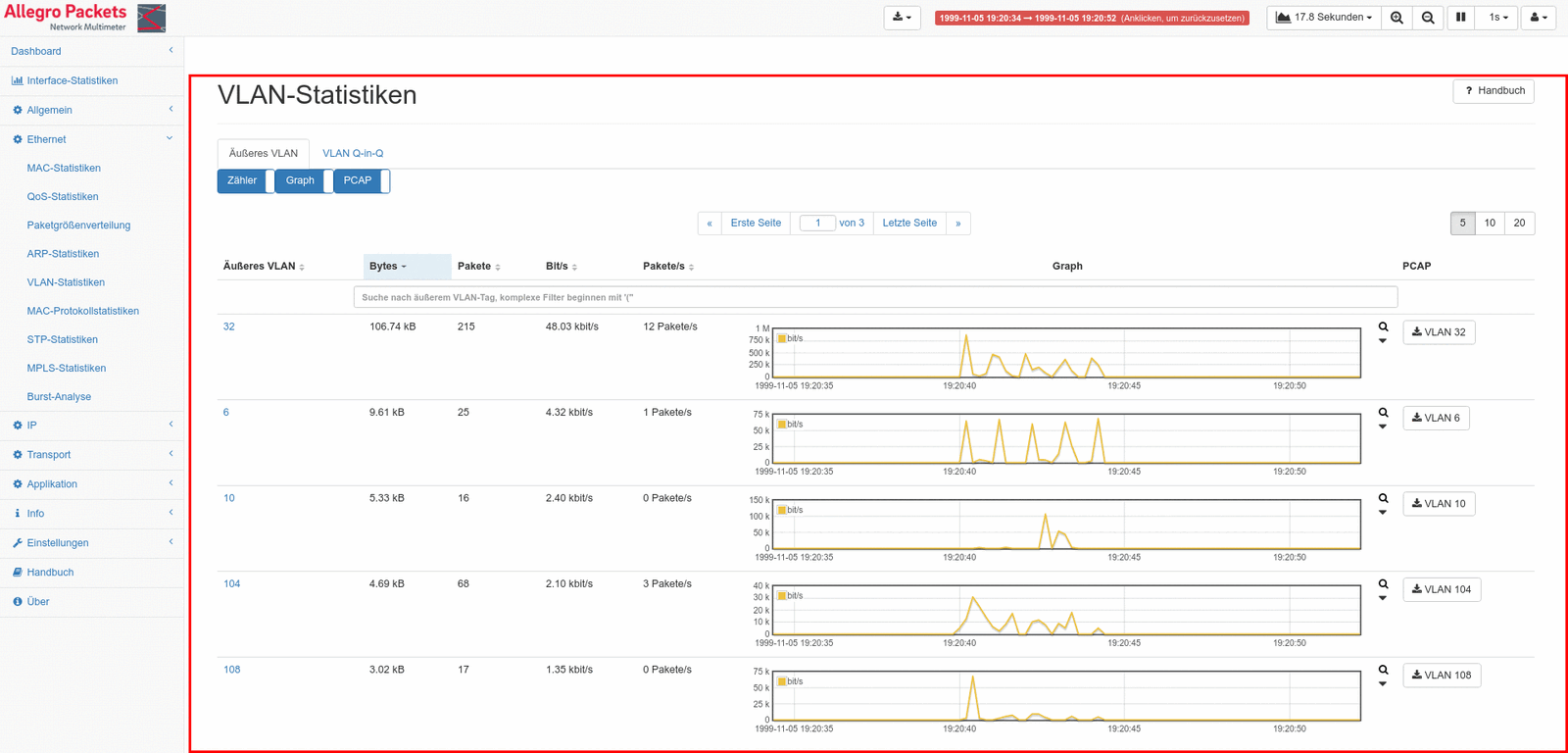1568x753 pixels.
Task: Open Interface-Statistiken from the sidebar
Action: point(72,80)
